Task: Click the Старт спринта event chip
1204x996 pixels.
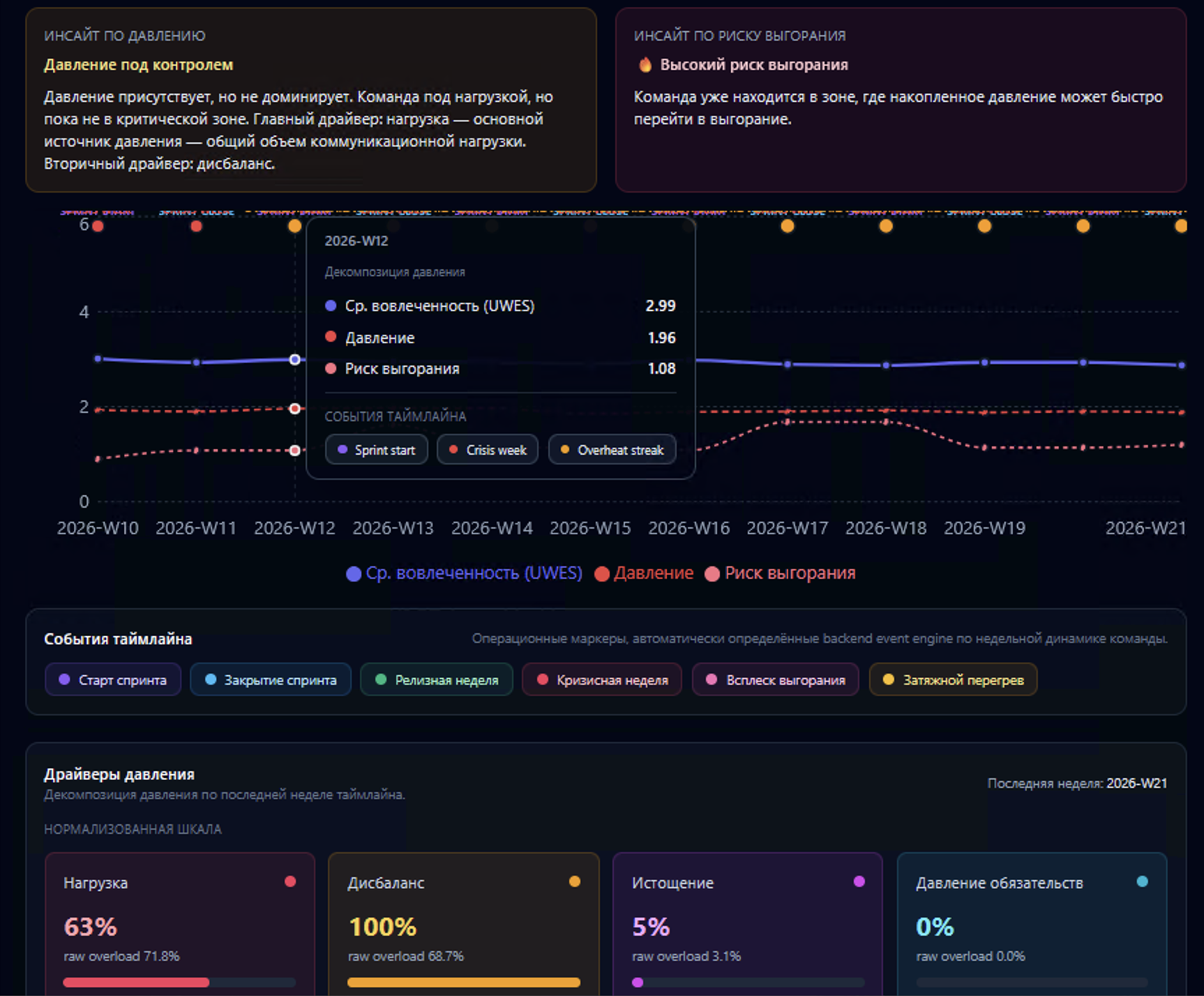Action: click(113, 679)
